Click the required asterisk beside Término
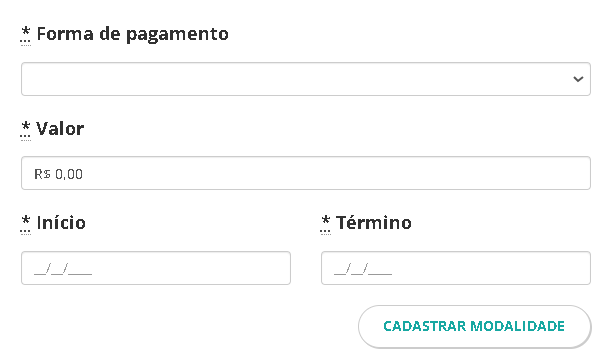This screenshot has width=605, height=362. (x=325, y=224)
